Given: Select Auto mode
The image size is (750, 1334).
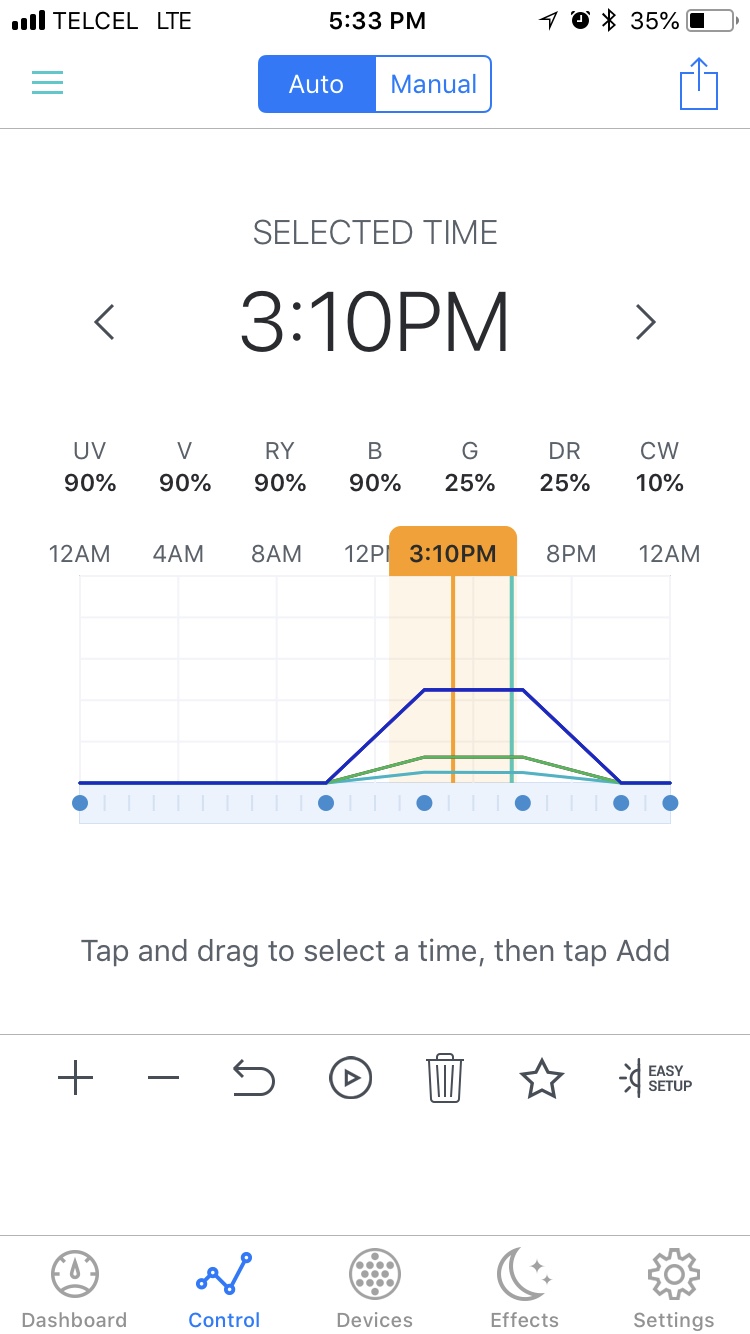Looking at the screenshot, I should coord(317,84).
